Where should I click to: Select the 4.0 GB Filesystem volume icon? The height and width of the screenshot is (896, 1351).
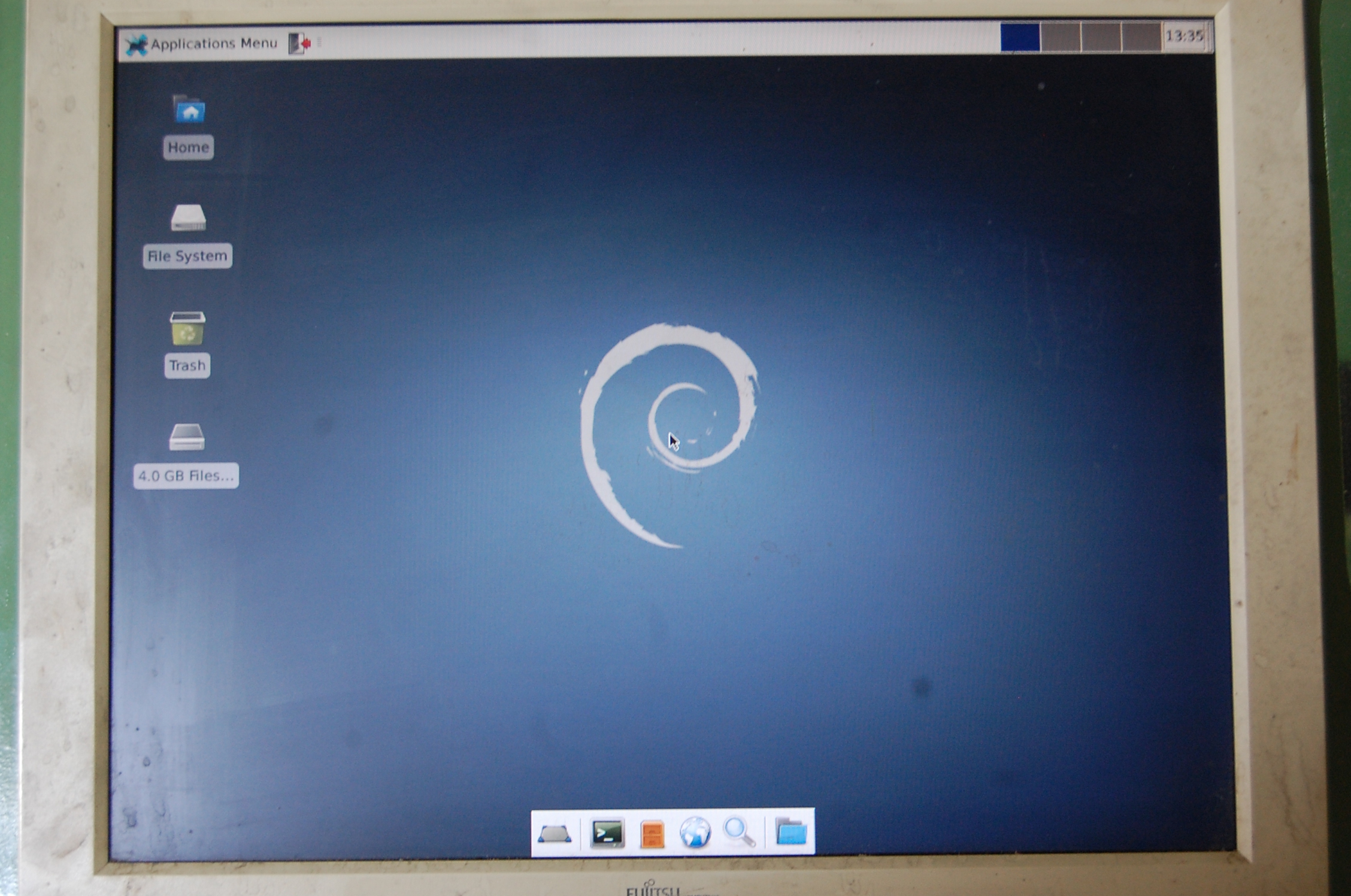click(187, 437)
